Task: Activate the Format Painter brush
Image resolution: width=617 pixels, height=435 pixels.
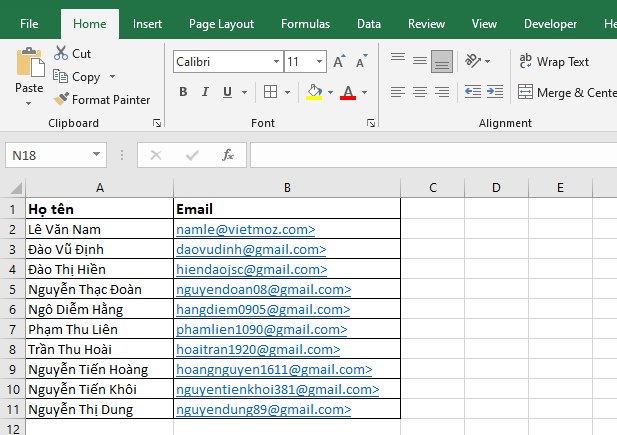Action: point(61,100)
